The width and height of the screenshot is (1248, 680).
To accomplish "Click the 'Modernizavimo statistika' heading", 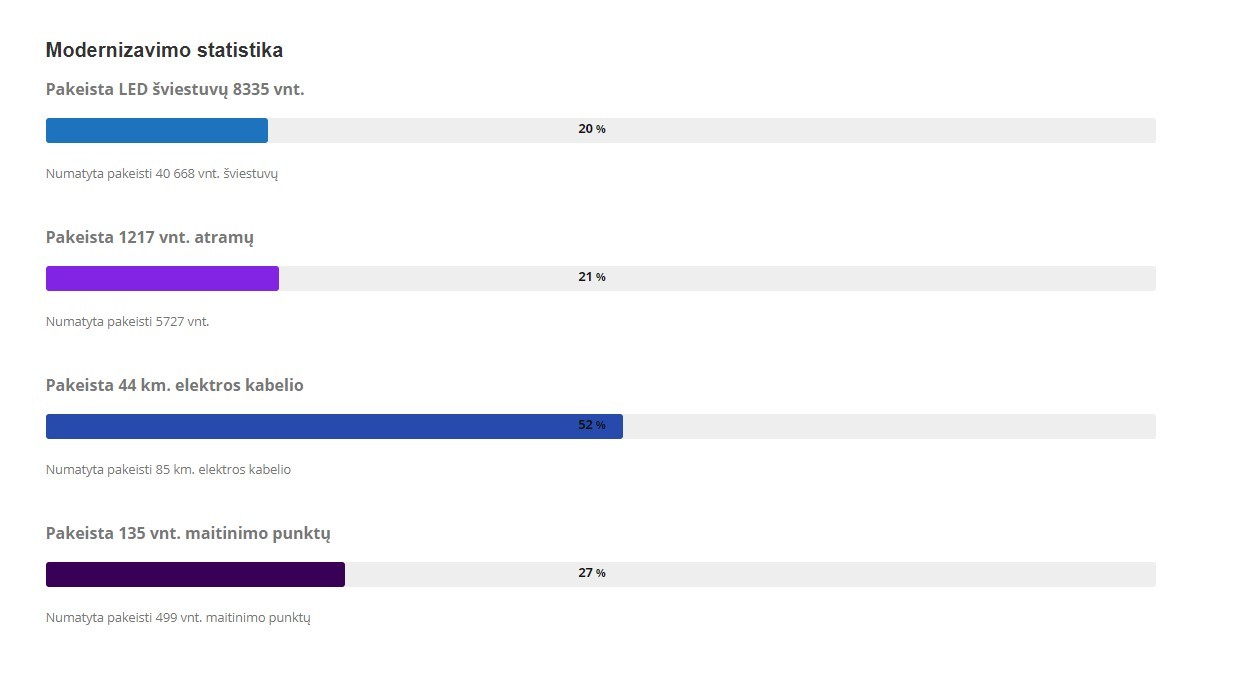I will click(x=164, y=50).
